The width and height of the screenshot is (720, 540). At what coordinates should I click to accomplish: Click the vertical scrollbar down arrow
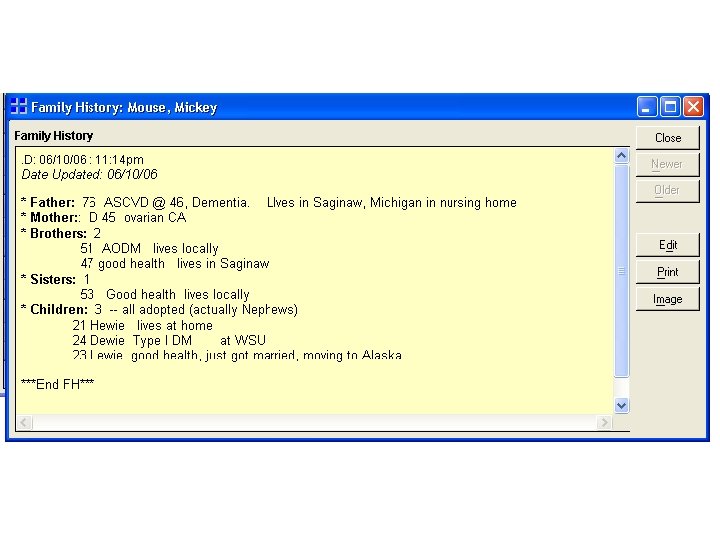tap(621, 405)
